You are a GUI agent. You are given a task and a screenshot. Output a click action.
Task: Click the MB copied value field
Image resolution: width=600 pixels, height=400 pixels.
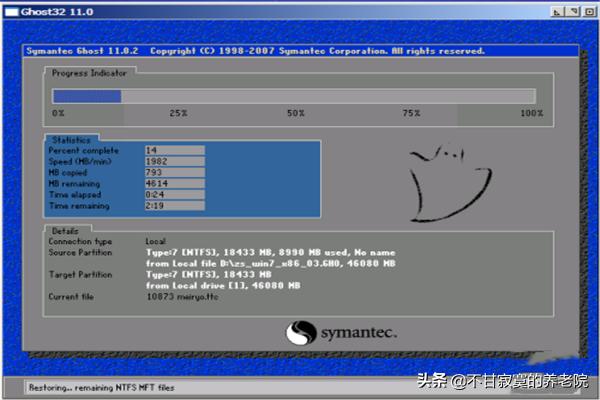click(175, 172)
